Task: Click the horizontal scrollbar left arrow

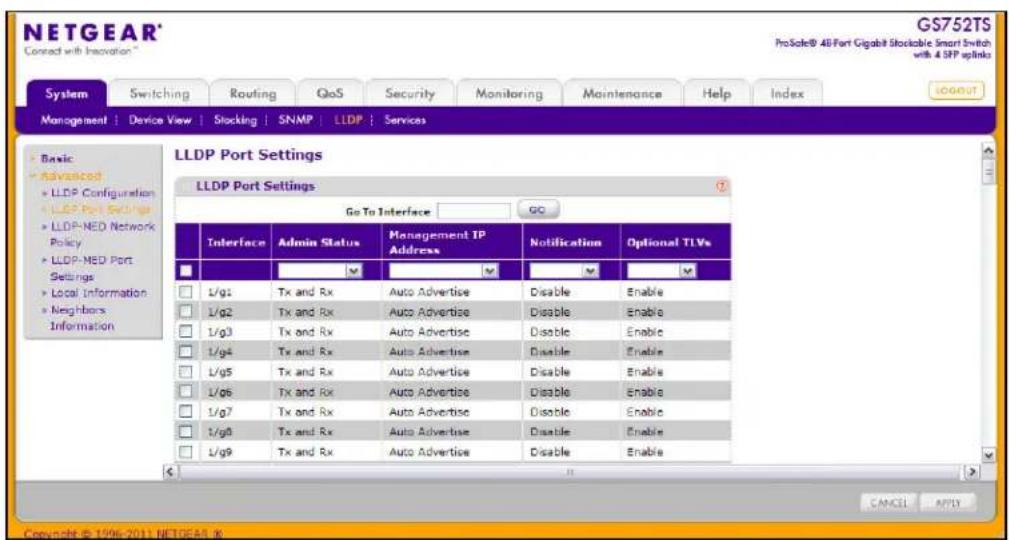Action: (x=170, y=472)
